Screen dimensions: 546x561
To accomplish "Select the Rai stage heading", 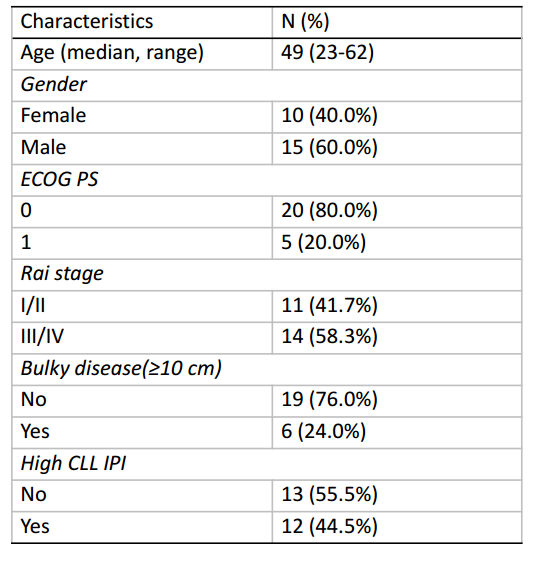I will [62, 274].
